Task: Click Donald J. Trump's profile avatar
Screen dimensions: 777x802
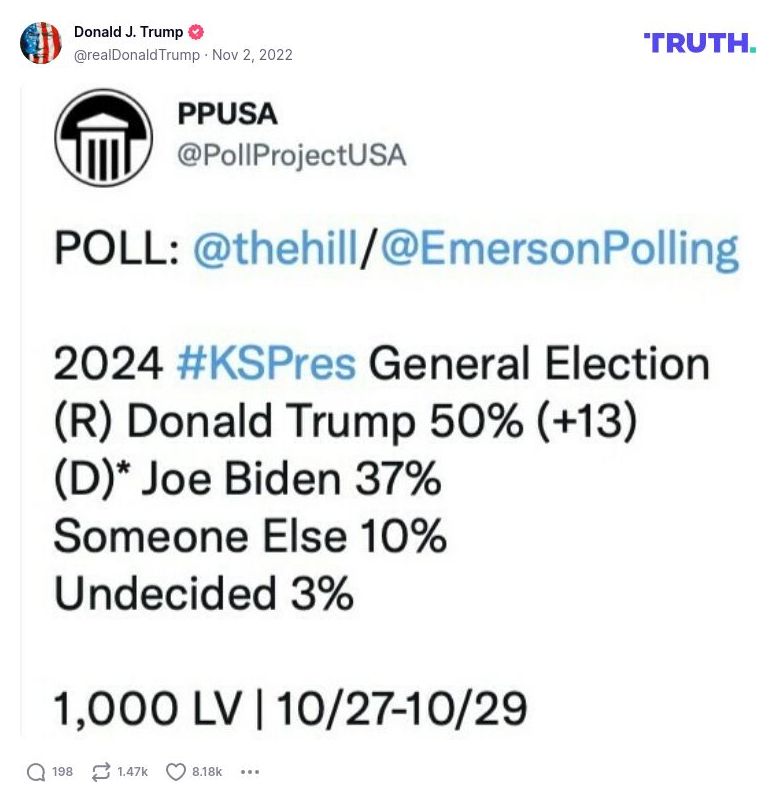Action: (x=41, y=42)
